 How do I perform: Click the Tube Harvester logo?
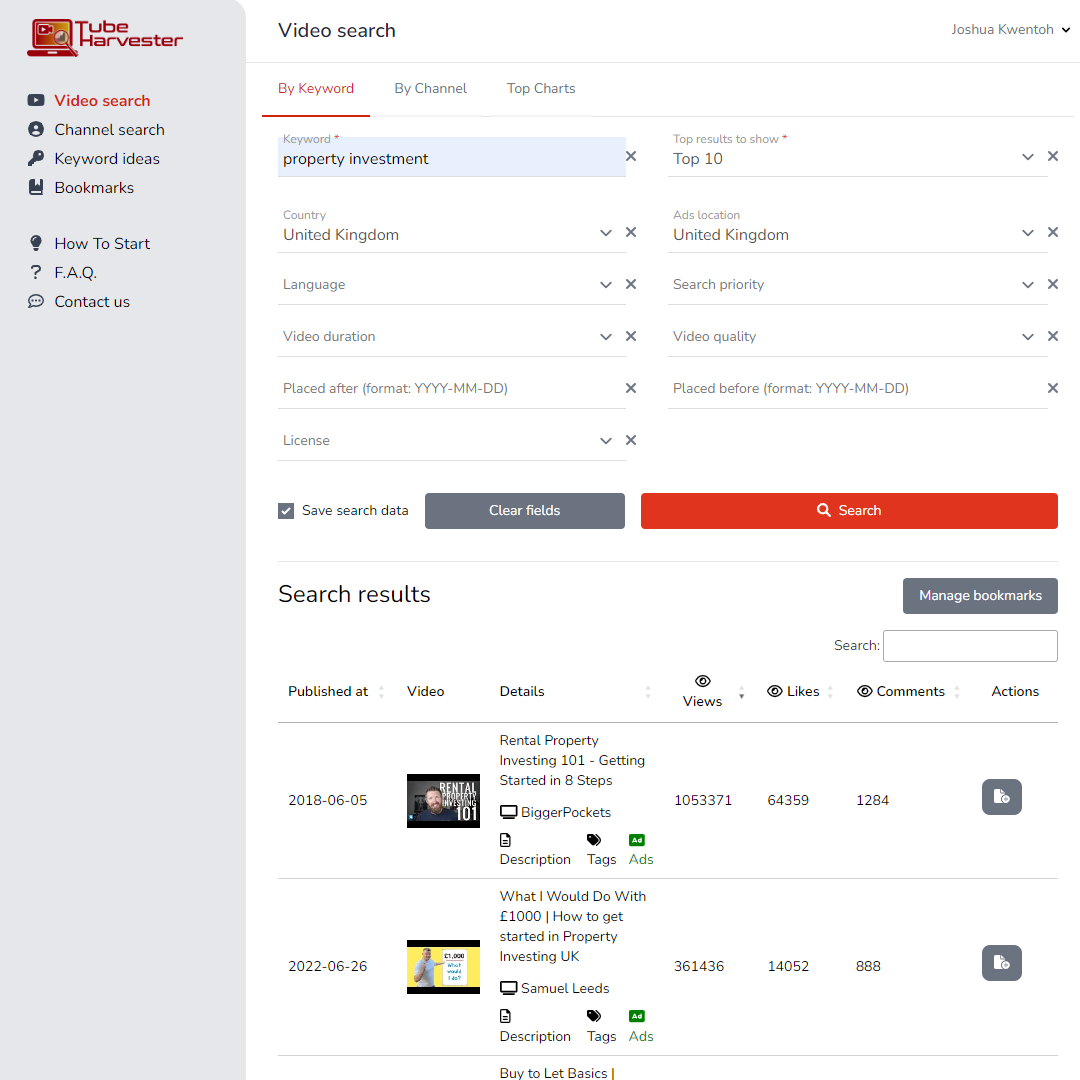(105, 38)
